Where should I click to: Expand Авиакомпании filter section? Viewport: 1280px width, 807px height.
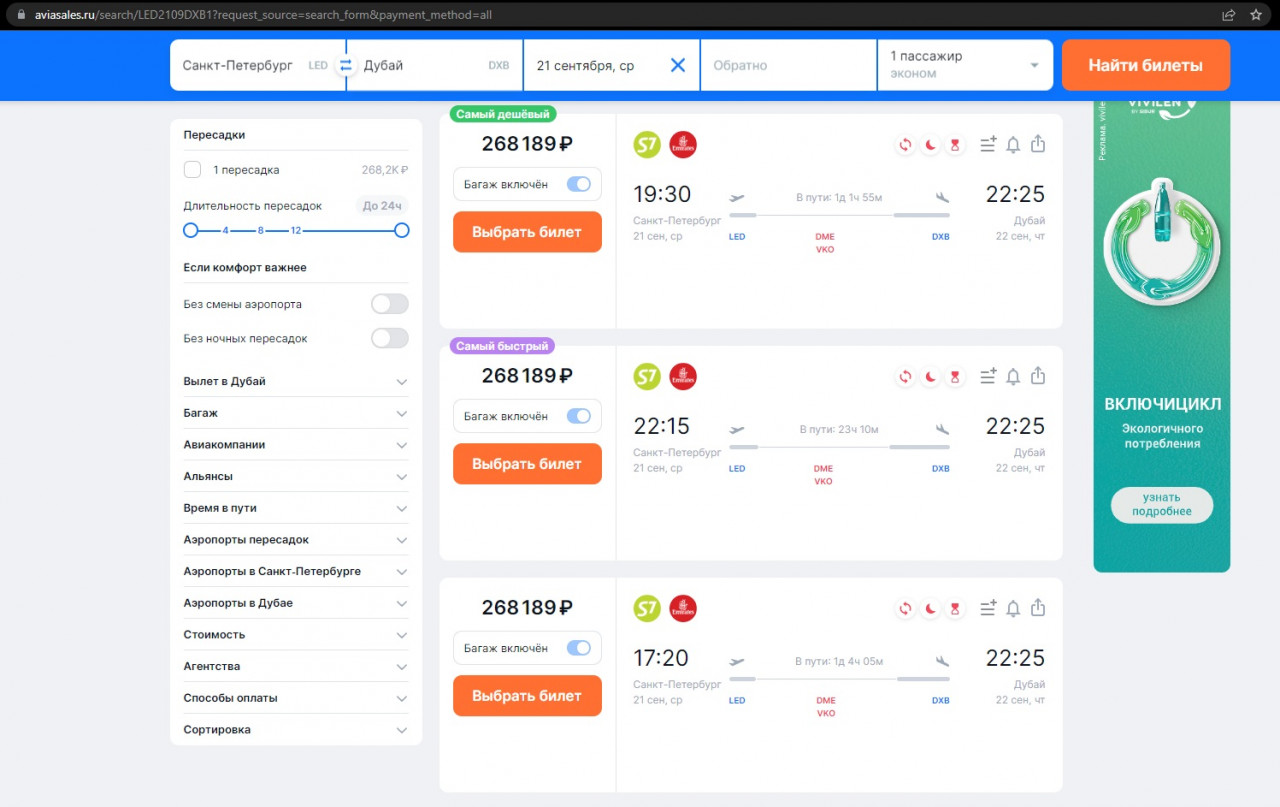296,445
